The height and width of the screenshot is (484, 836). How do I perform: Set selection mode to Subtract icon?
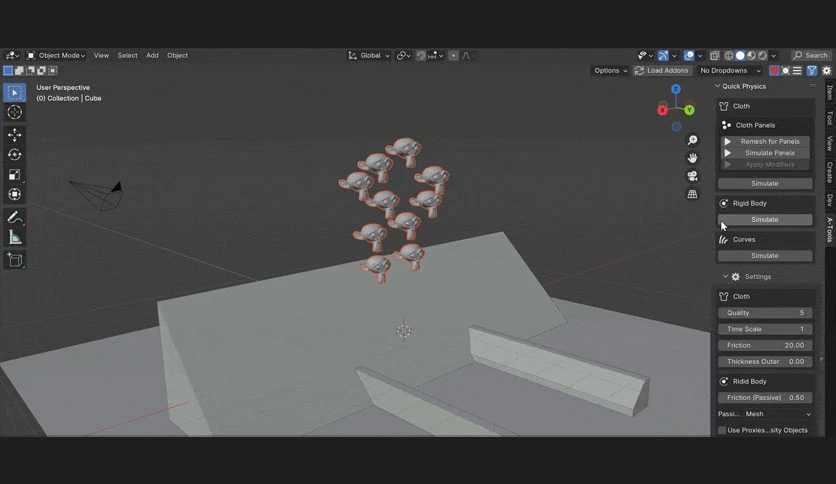point(30,70)
